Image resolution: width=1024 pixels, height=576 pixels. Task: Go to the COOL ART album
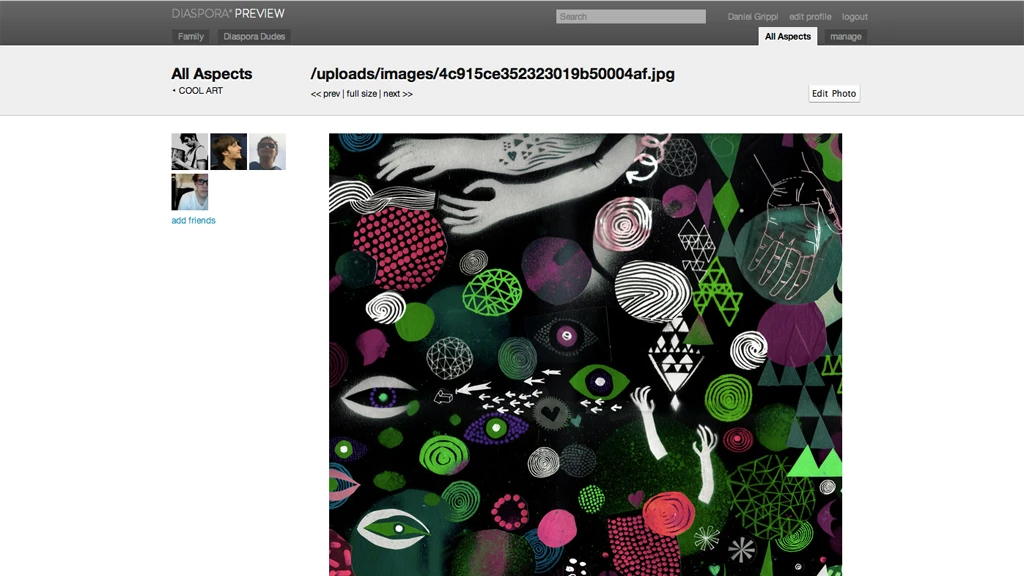pyautogui.click(x=200, y=91)
